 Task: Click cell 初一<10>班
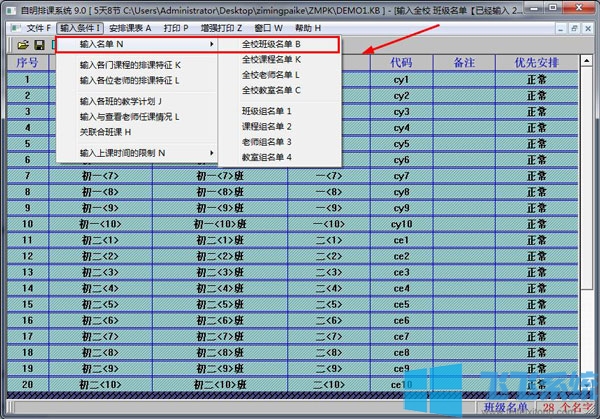tap(220, 224)
